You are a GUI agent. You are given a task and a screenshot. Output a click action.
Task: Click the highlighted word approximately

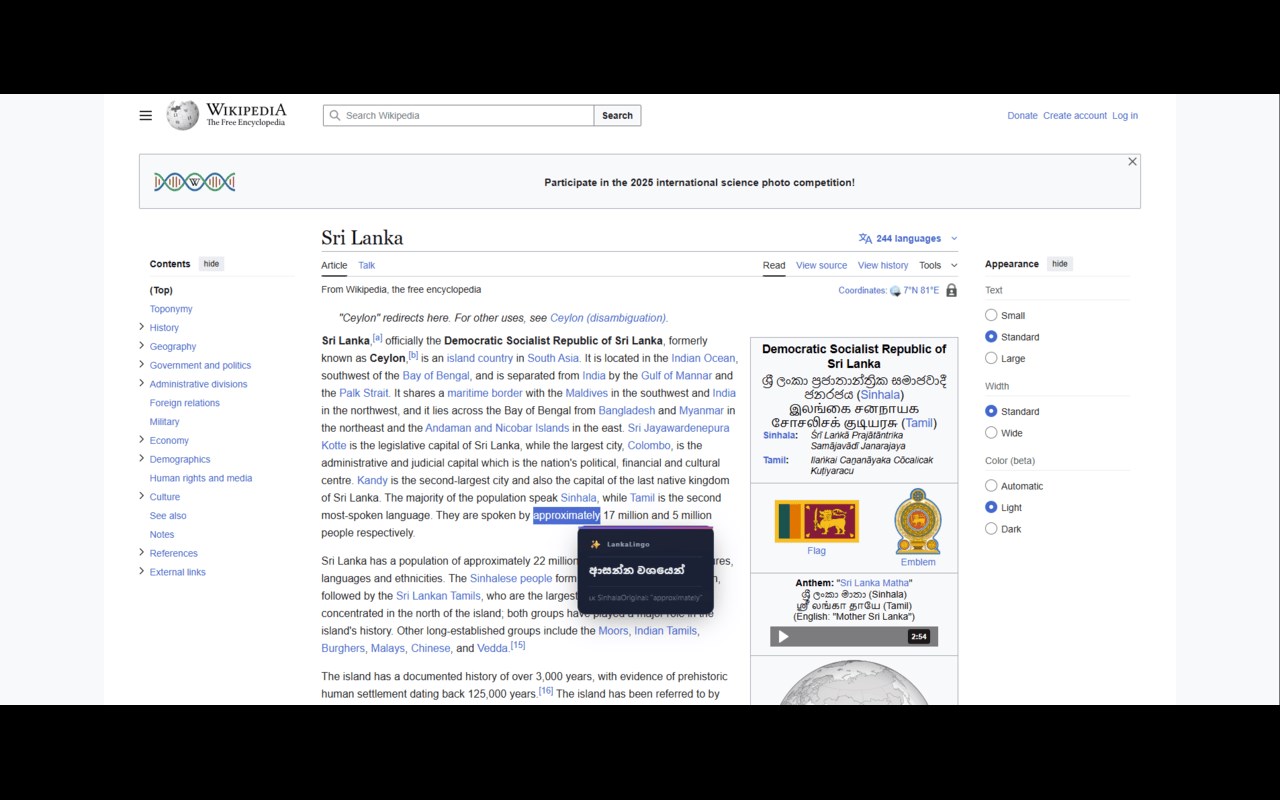pos(566,516)
